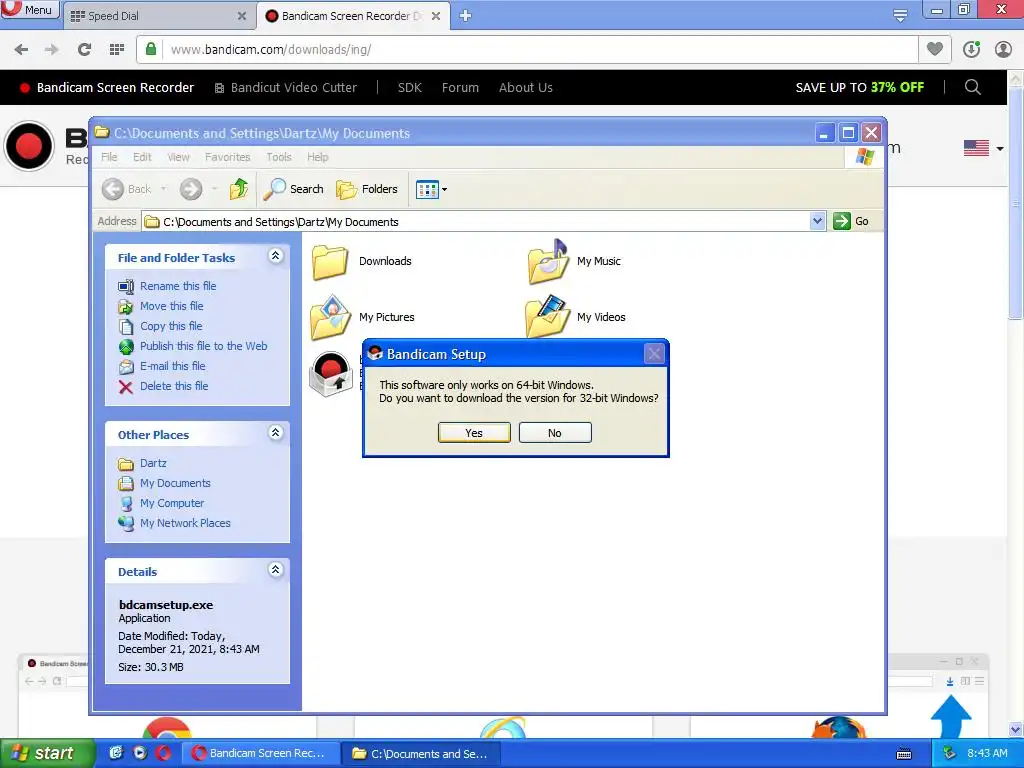Open the Help menu in Explorer
Image resolution: width=1024 pixels, height=768 pixels.
[x=317, y=157]
